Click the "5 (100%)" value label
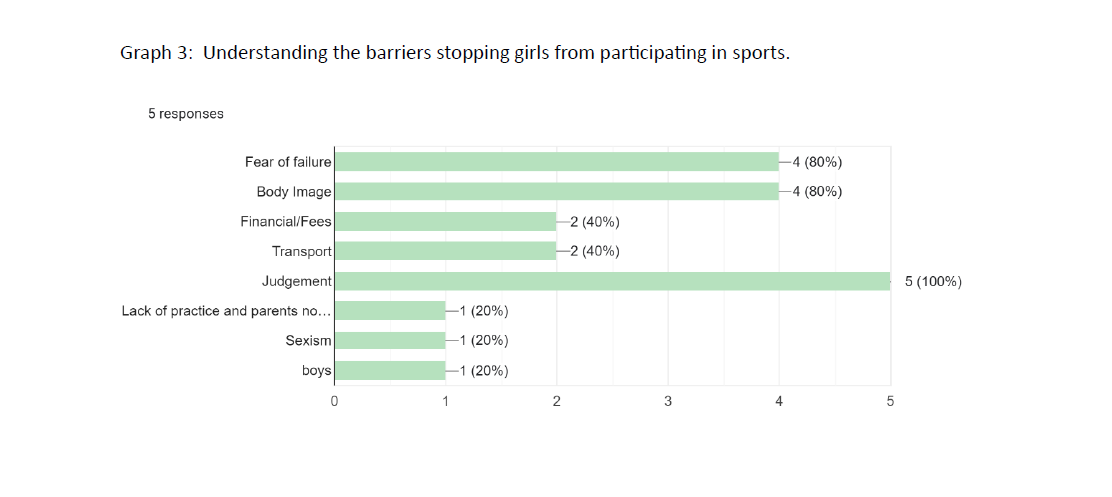Viewport: 1112px width, 497px height. (x=933, y=281)
